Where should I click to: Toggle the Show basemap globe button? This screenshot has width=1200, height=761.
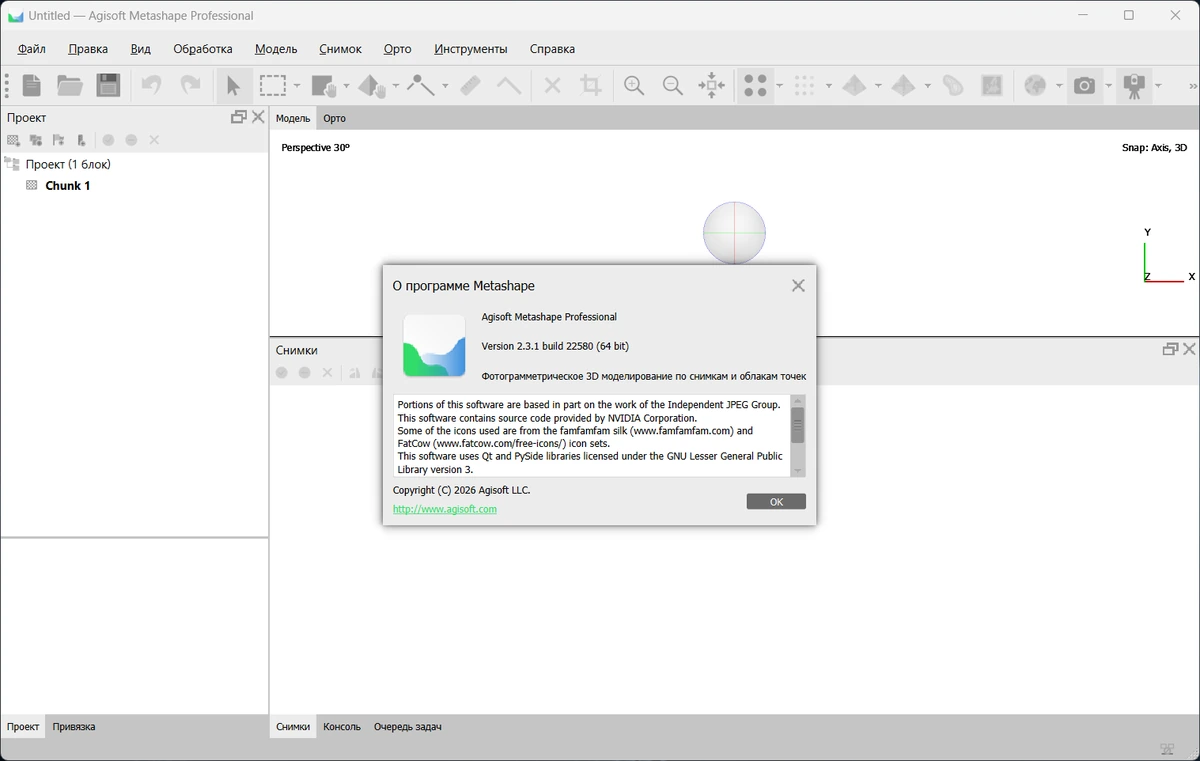click(x=1035, y=86)
